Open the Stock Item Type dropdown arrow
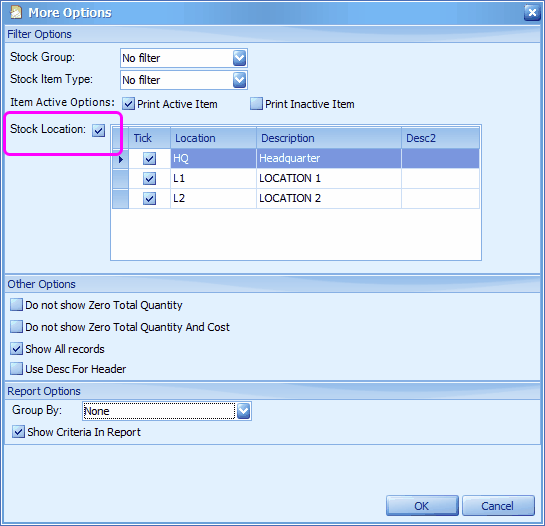545x526 pixels. click(x=239, y=80)
